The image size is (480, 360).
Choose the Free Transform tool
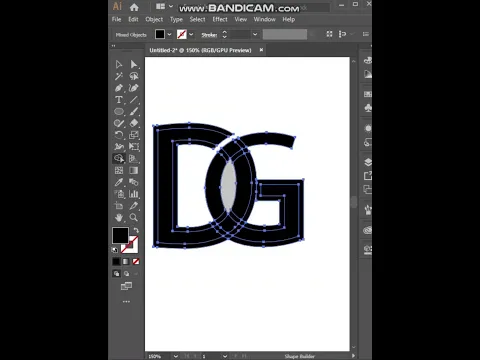(134, 147)
